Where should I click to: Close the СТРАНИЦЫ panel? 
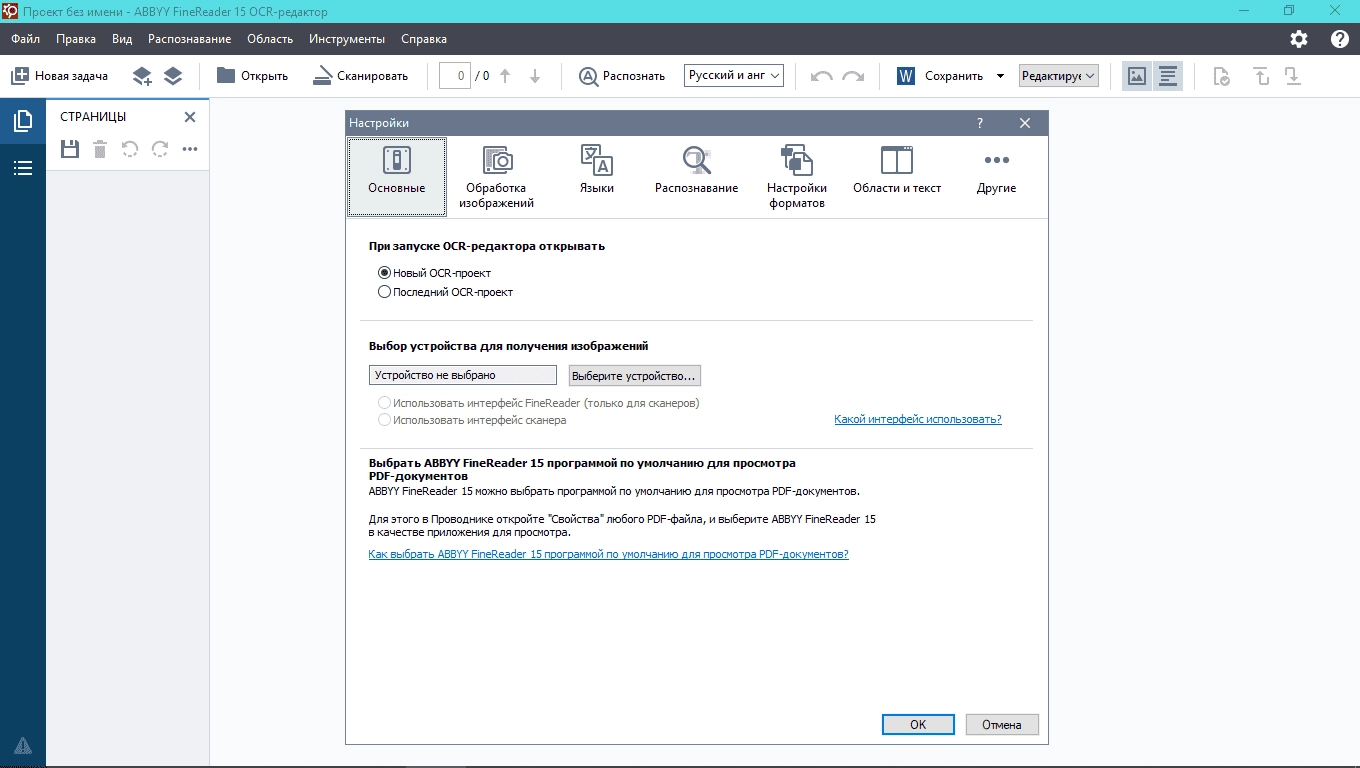coord(190,117)
